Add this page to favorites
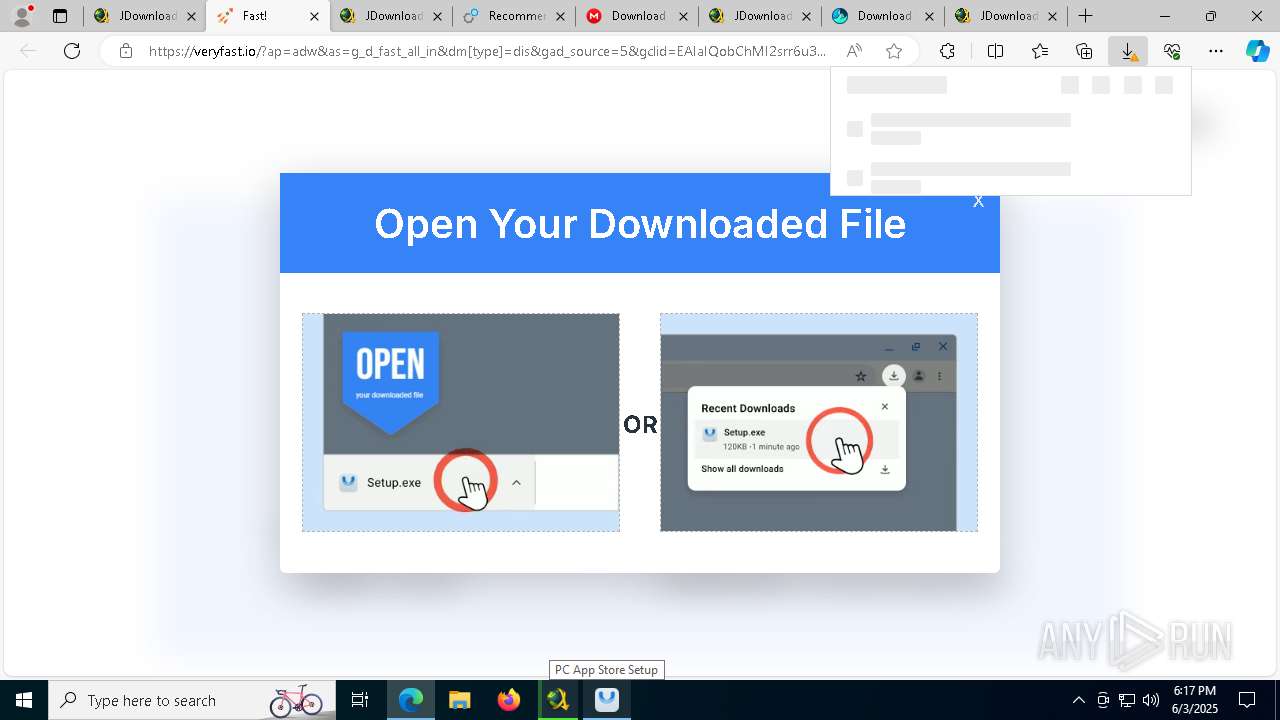Viewport: 1280px width, 720px height. click(894, 51)
